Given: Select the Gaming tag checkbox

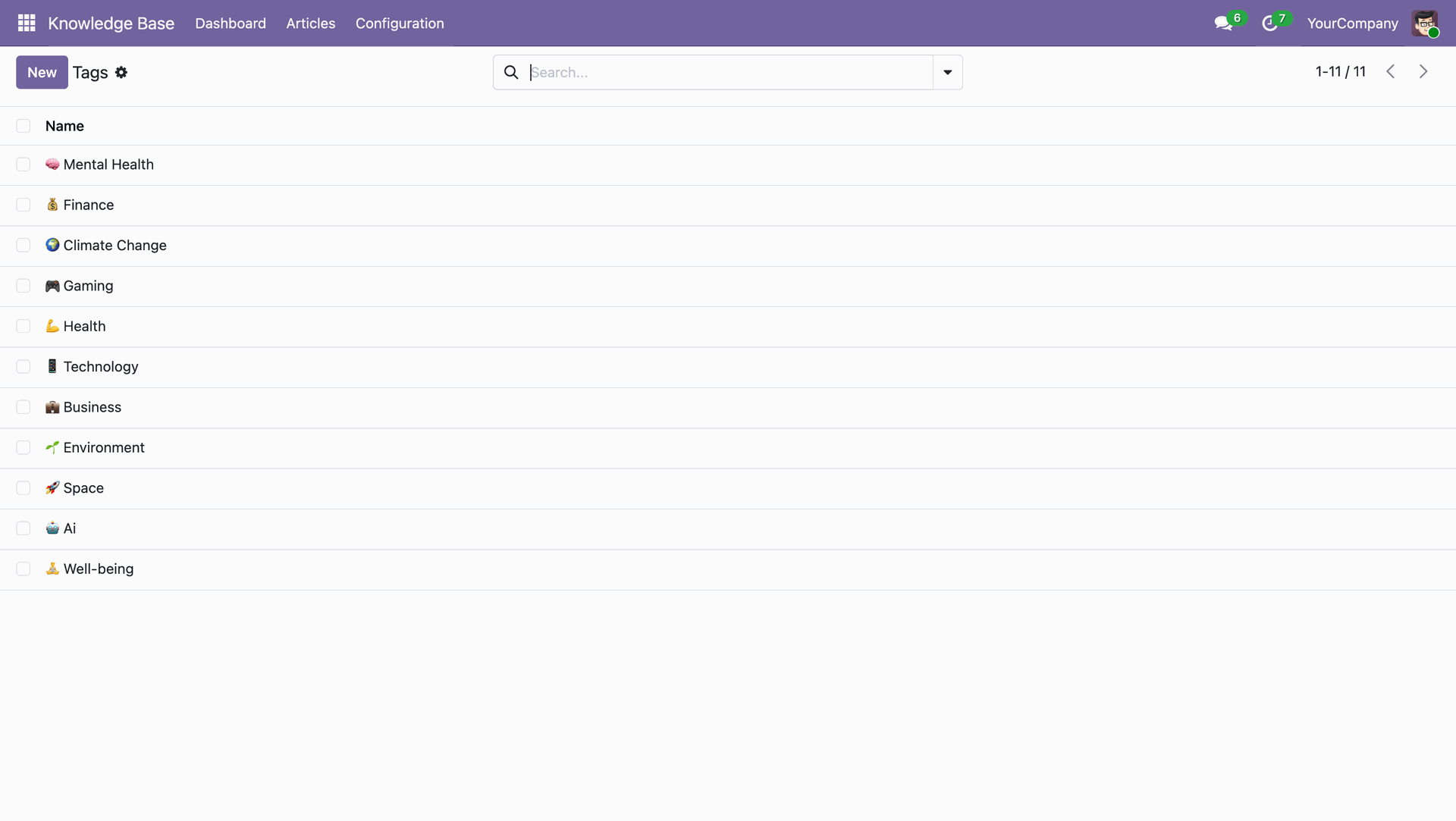Looking at the screenshot, I should point(24,286).
